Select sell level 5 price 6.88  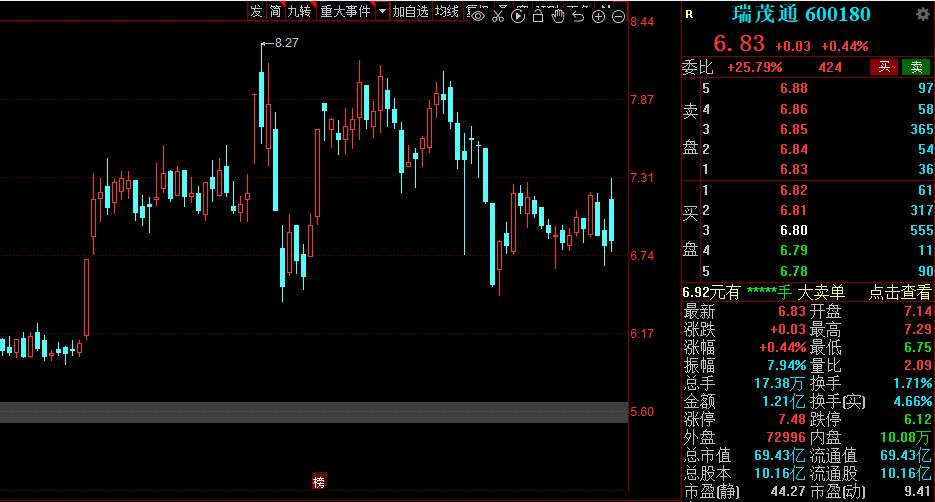pyautogui.click(x=794, y=88)
